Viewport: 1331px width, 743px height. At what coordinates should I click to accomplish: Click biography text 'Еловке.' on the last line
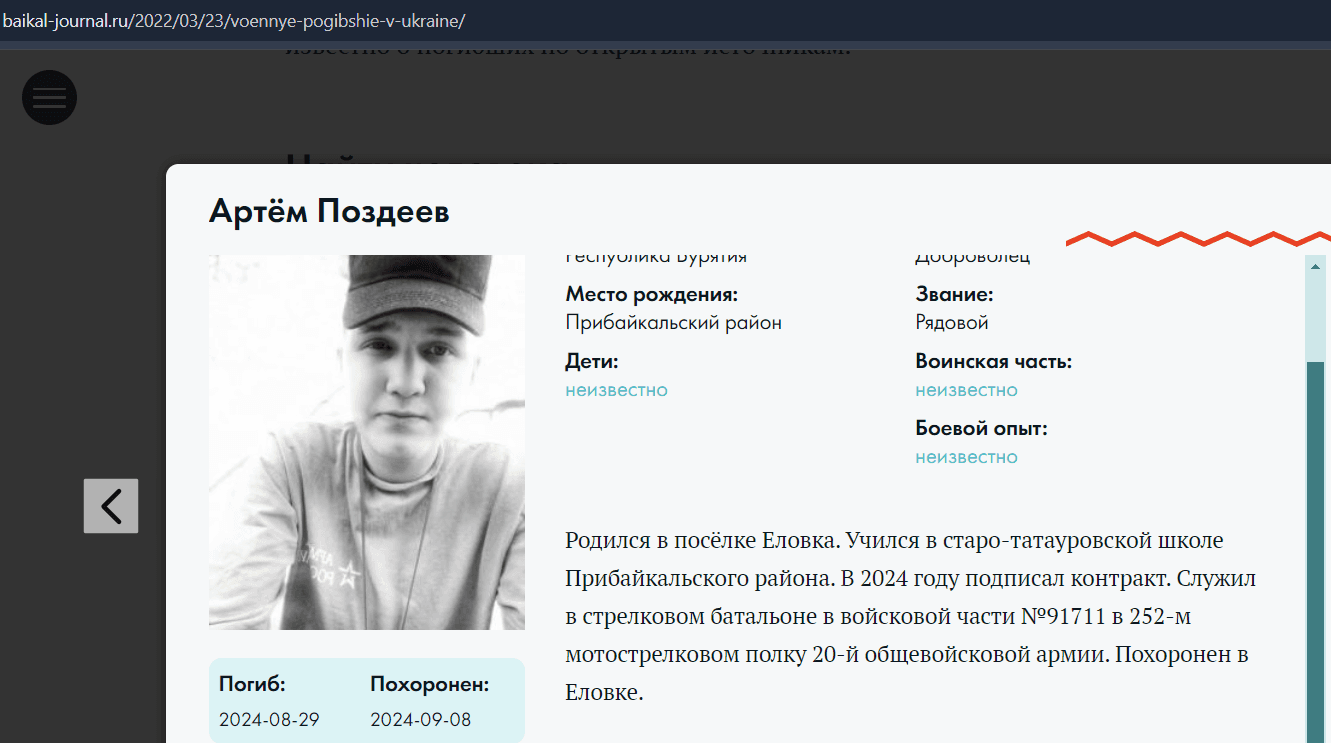[x=603, y=692]
